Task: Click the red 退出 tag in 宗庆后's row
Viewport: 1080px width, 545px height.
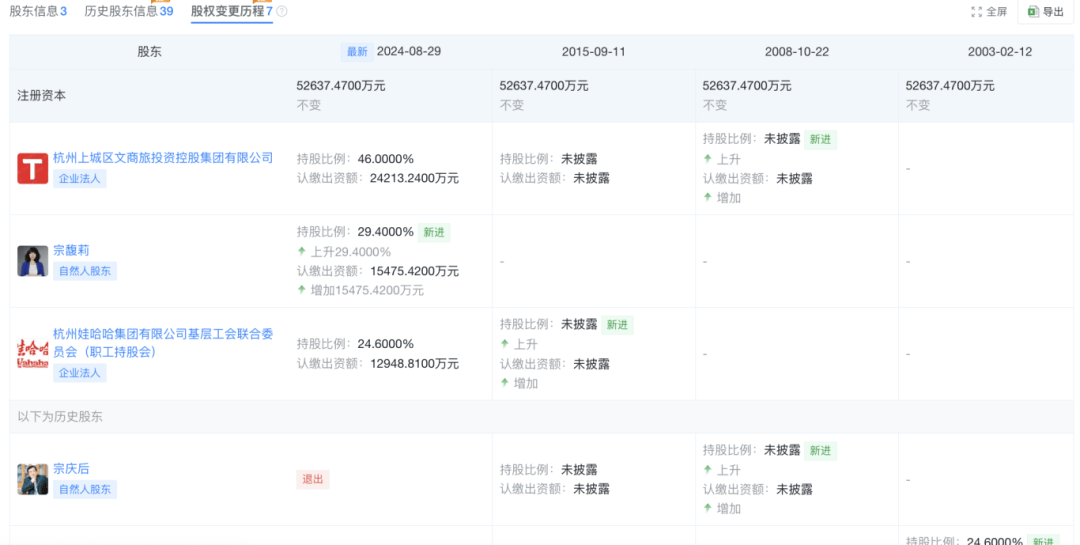Action: pyautogui.click(x=313, y=479)
